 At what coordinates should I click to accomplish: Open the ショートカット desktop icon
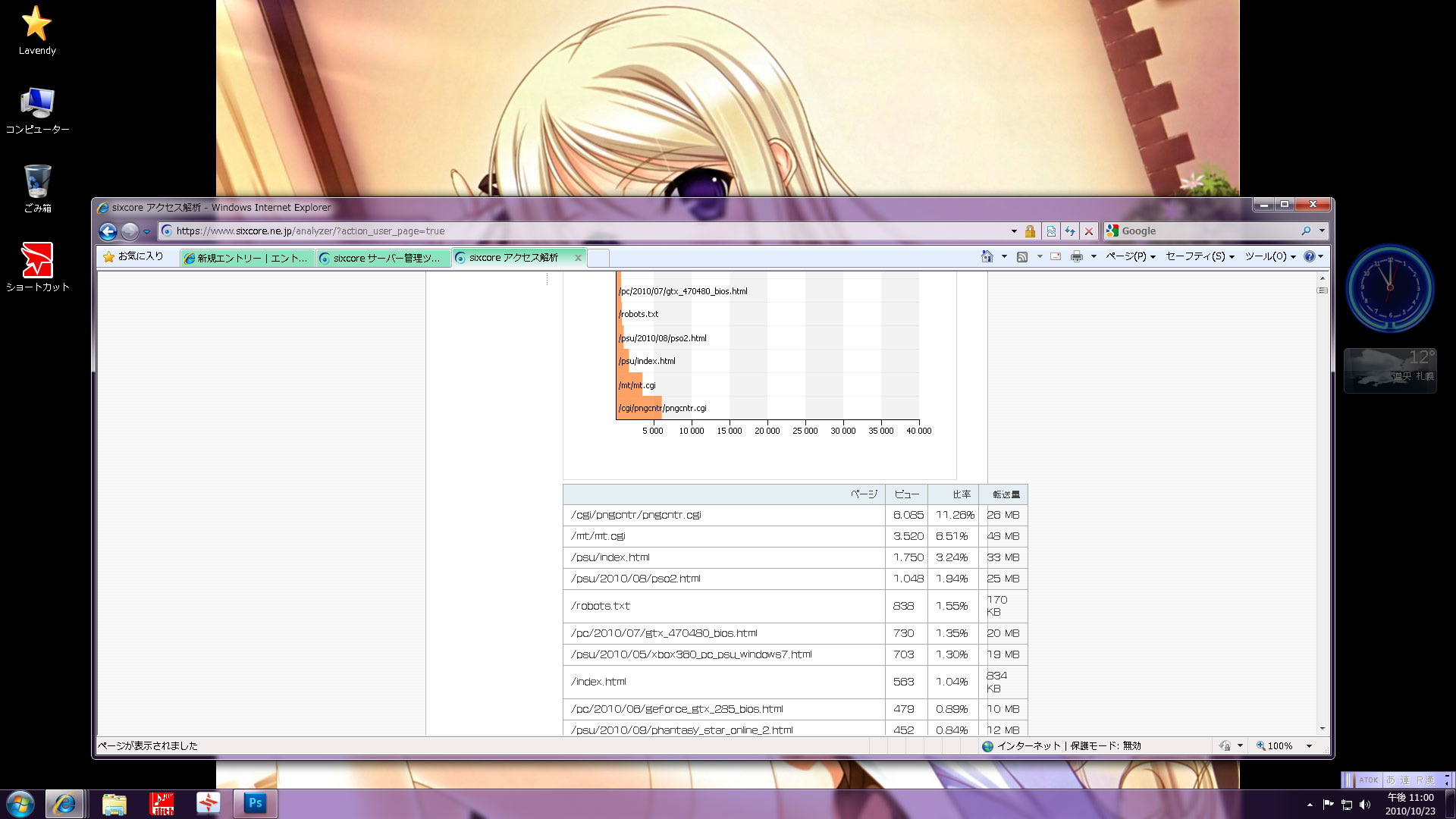(37, 268)
